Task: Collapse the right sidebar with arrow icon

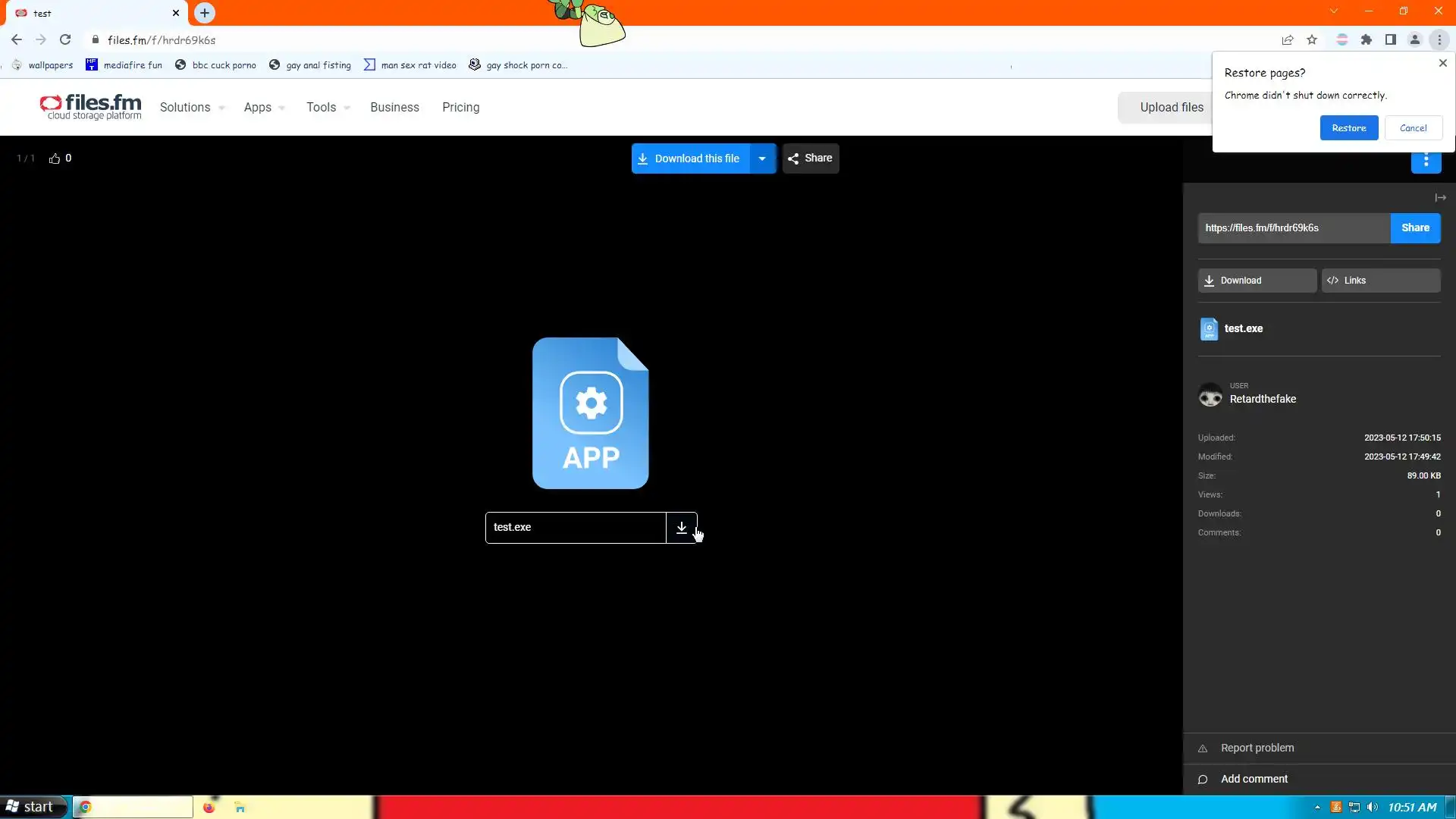Action: click(x=1440, y=198)
